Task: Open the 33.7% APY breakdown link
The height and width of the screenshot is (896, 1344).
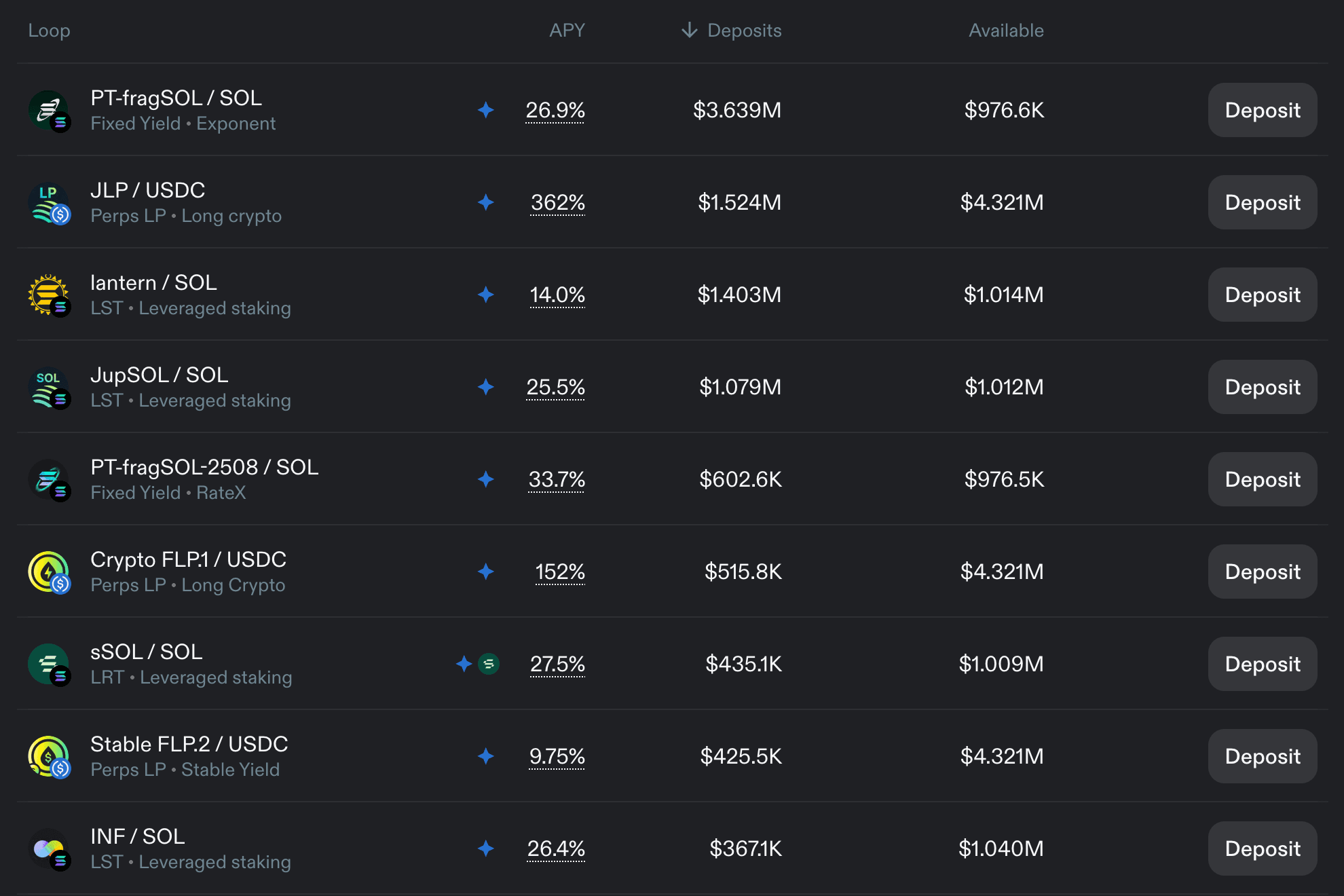Action: [557, 480]
